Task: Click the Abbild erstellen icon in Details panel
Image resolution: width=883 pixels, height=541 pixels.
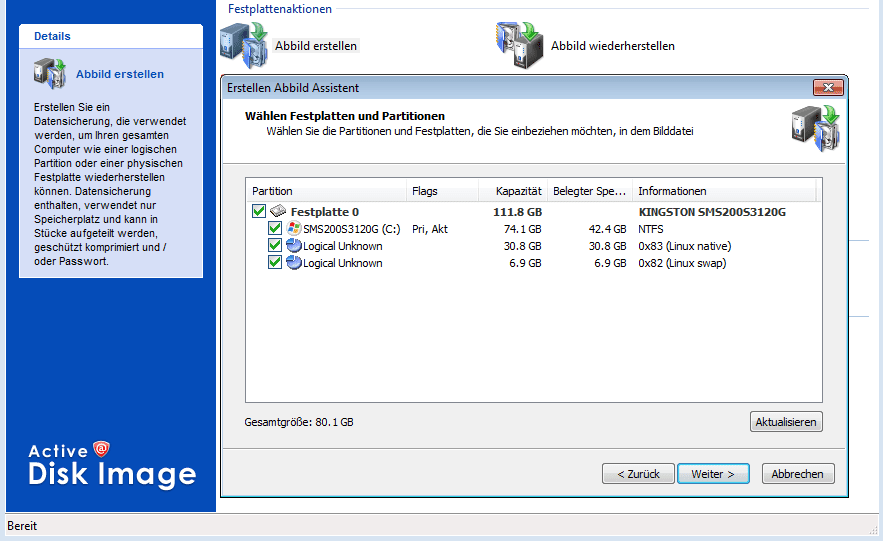Action: [50, 74]
